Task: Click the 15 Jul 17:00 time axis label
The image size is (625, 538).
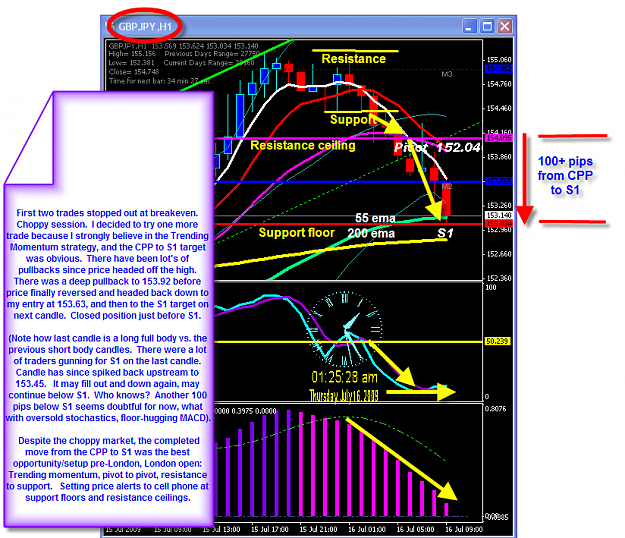Action: point(270,530)
